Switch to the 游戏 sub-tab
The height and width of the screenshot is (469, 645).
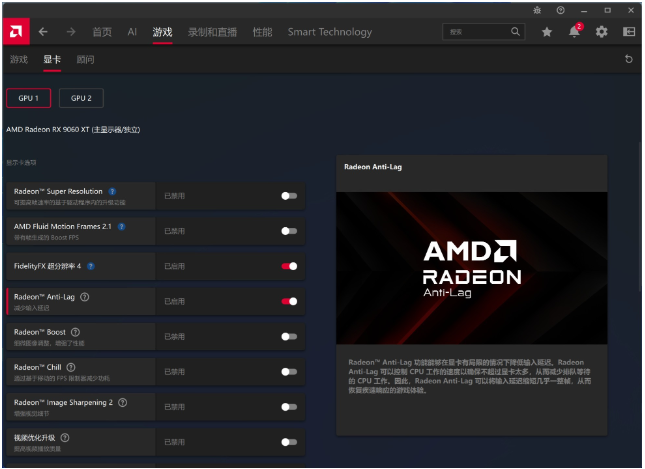19,59
